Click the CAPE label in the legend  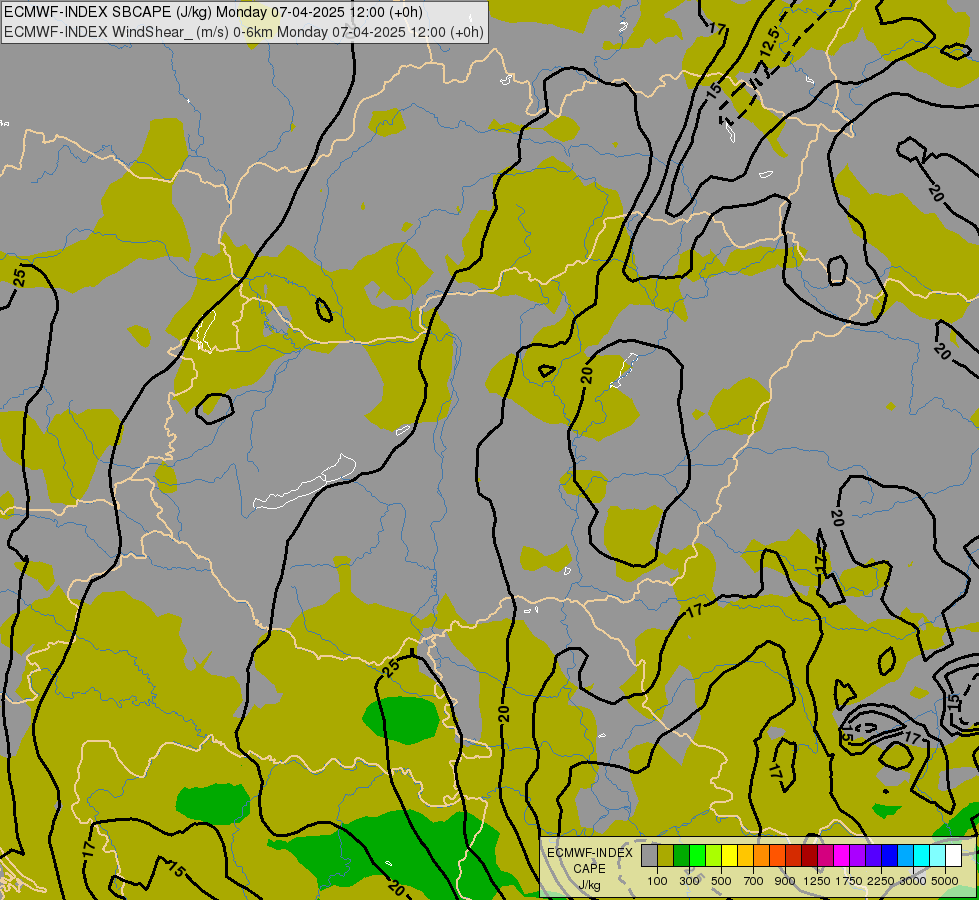click(589, 869)
